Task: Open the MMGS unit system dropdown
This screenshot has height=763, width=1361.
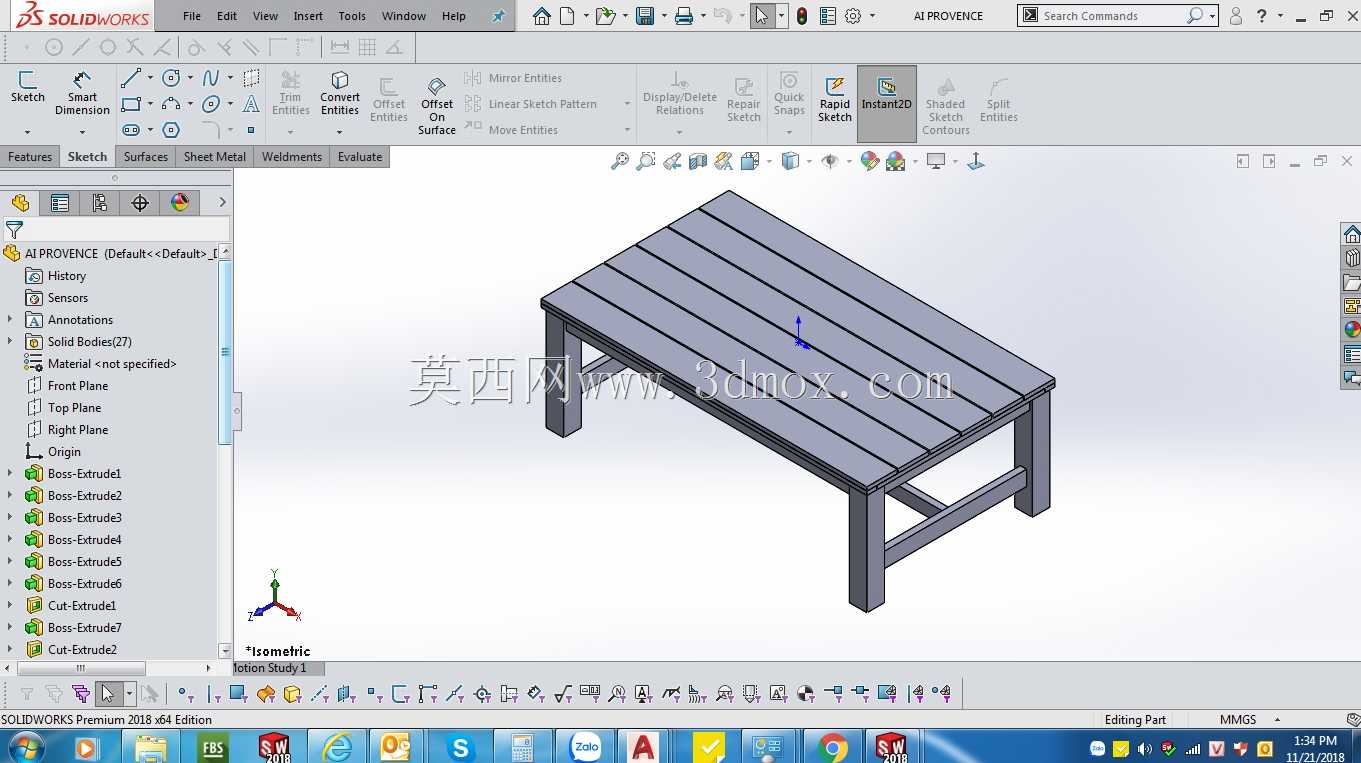Action: 1277,720
